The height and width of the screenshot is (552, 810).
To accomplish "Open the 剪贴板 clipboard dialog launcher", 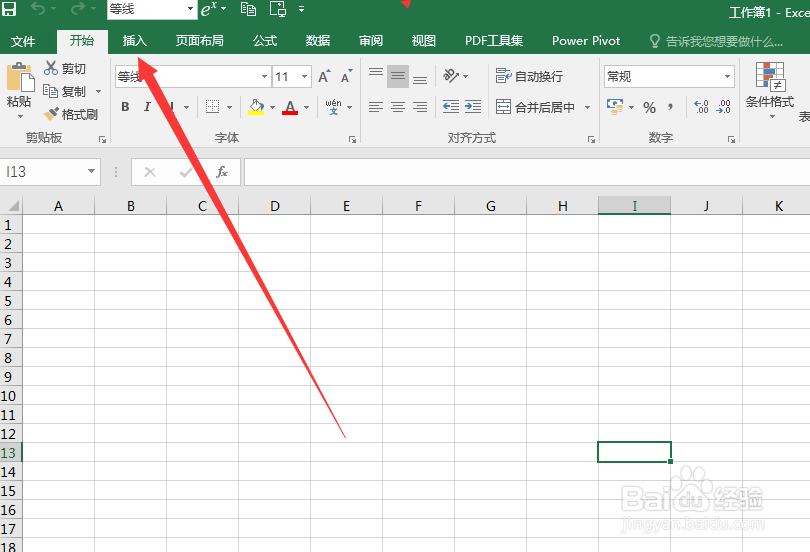I will coord(102,139).
